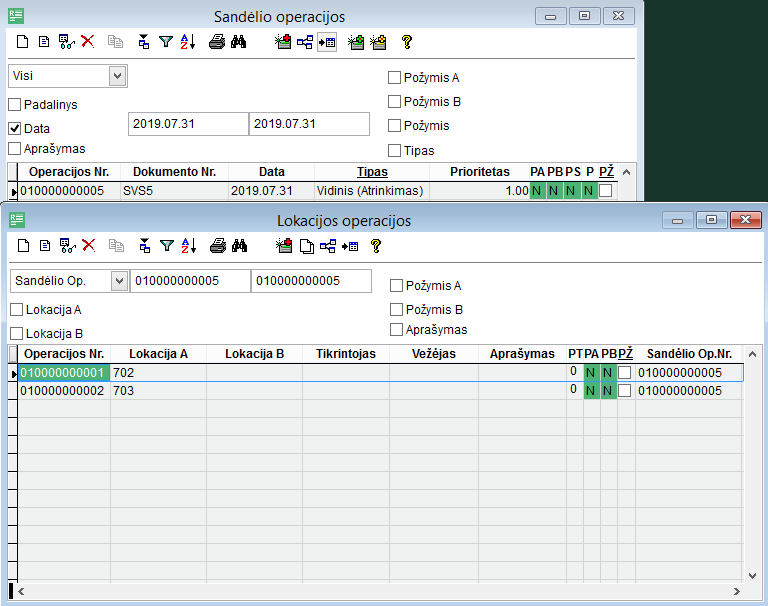
Task: Toggle the Tipas checkbox in Sandėlio operacijos
Action: 395,150
